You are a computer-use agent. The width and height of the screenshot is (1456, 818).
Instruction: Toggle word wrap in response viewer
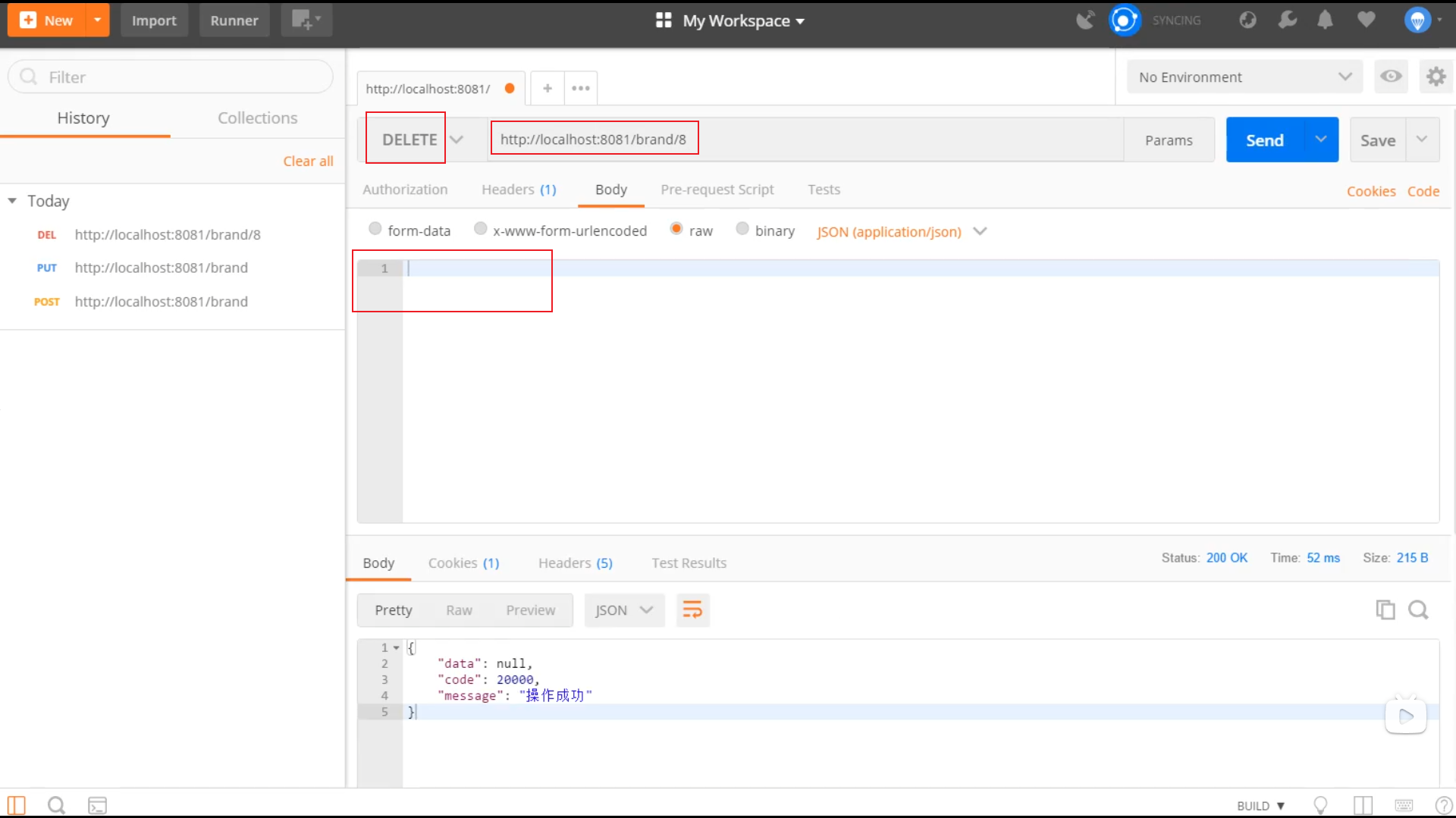point(692,610)
